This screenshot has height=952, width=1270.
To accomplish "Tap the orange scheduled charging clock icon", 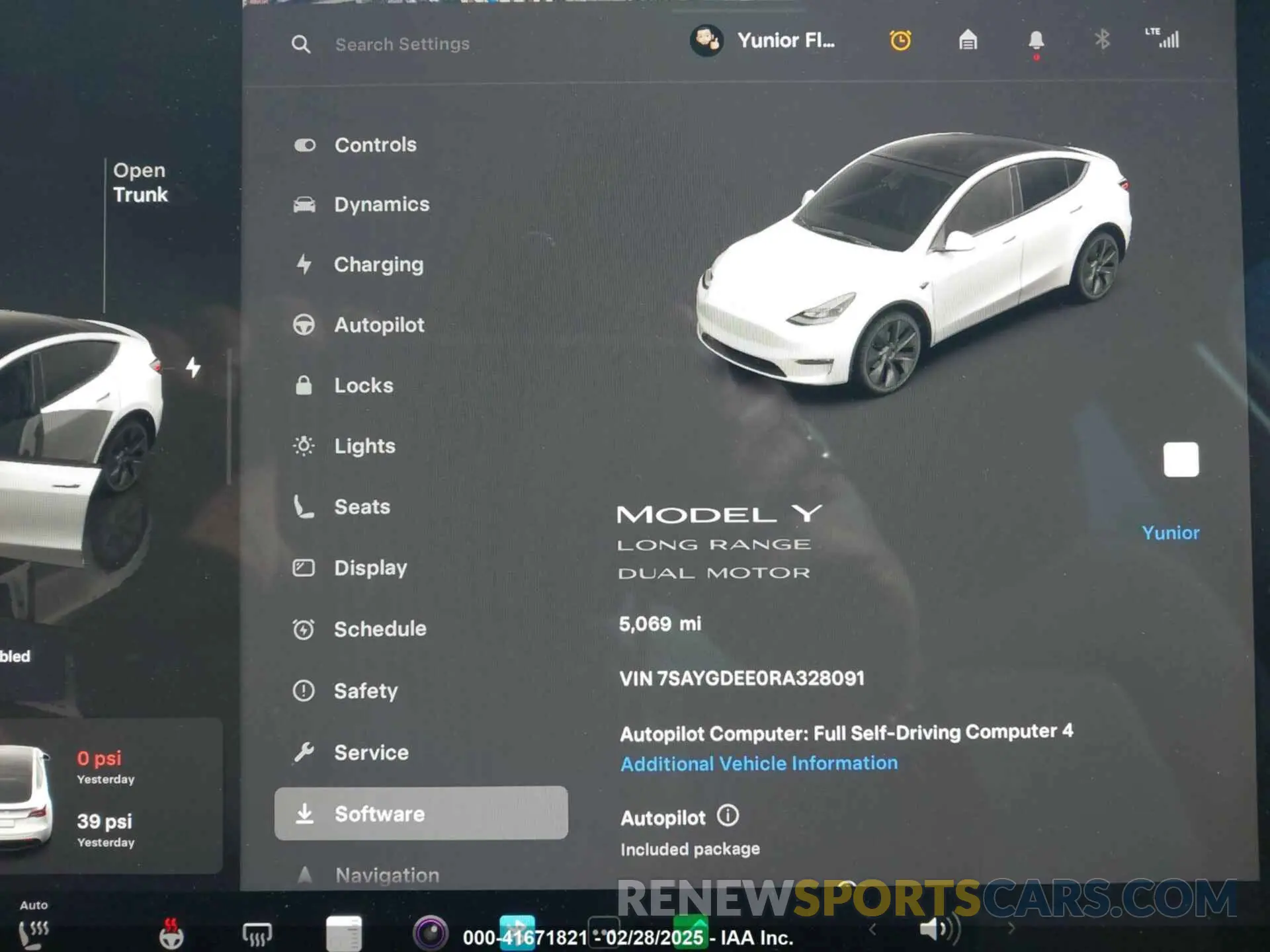I will 900,40.
